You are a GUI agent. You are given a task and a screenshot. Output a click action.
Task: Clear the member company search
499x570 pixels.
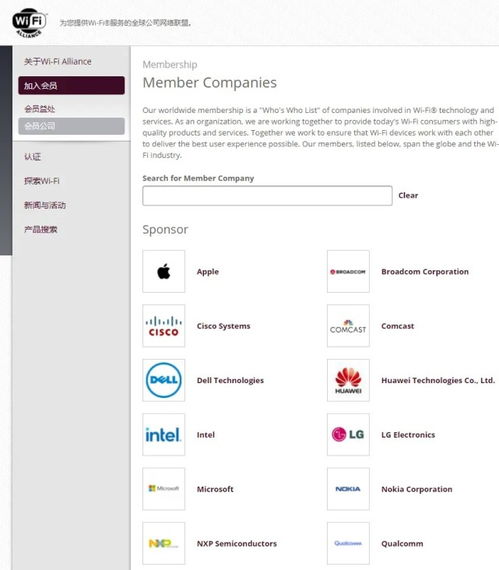click(x=408, y=196)
